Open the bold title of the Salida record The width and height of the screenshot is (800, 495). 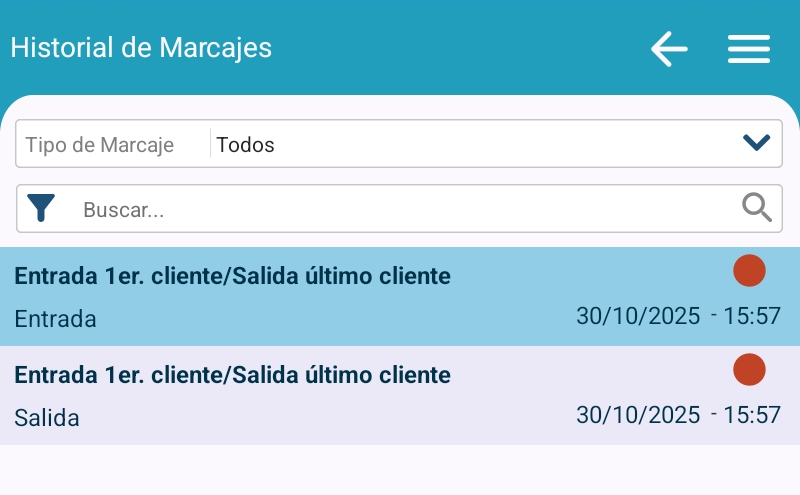point(232,375)
